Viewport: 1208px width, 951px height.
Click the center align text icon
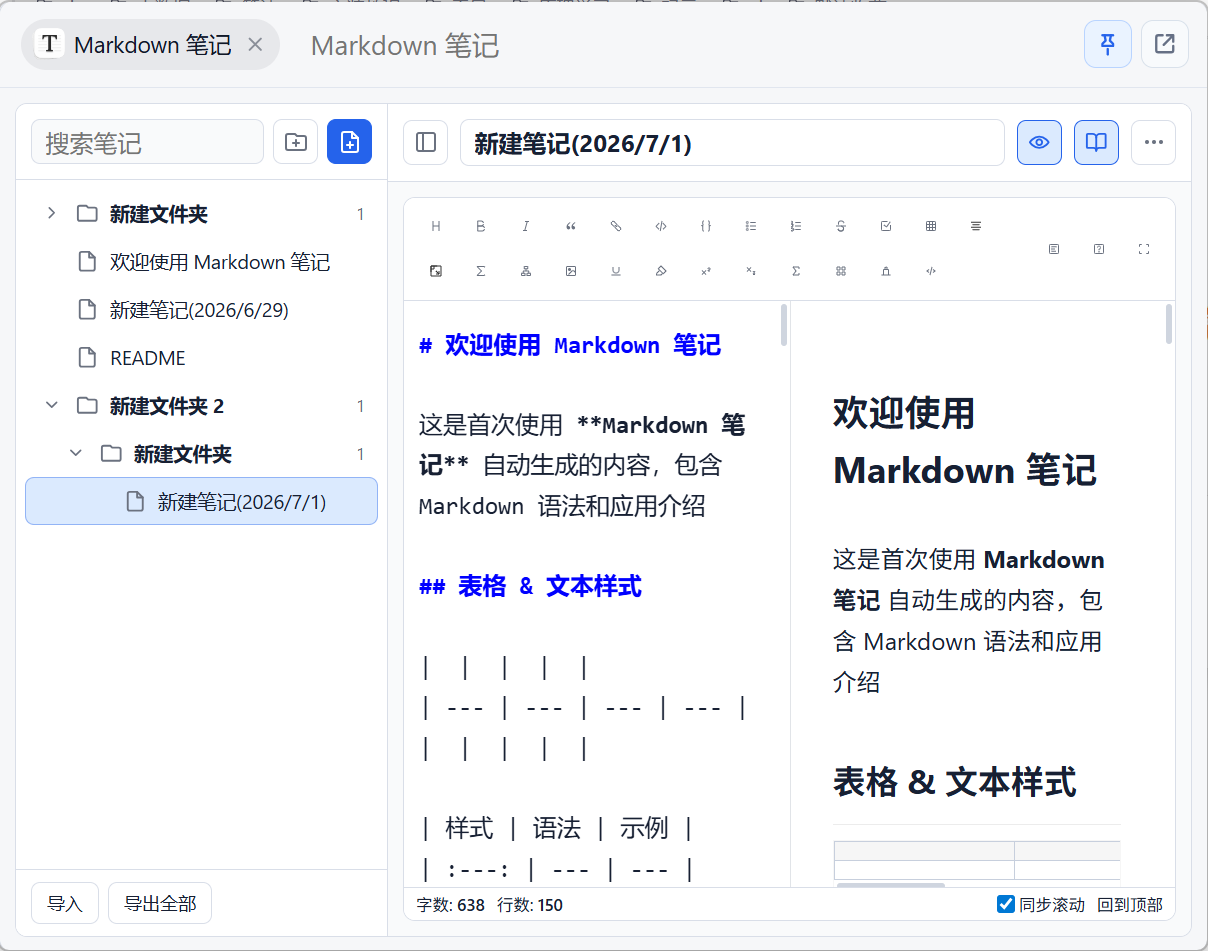[x=976, y=227]
